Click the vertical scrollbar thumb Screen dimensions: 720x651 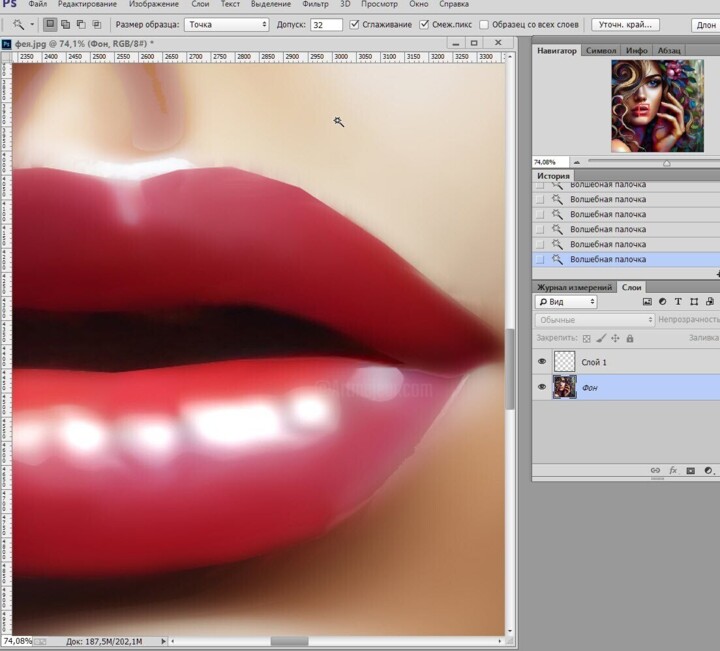point(510,369)
